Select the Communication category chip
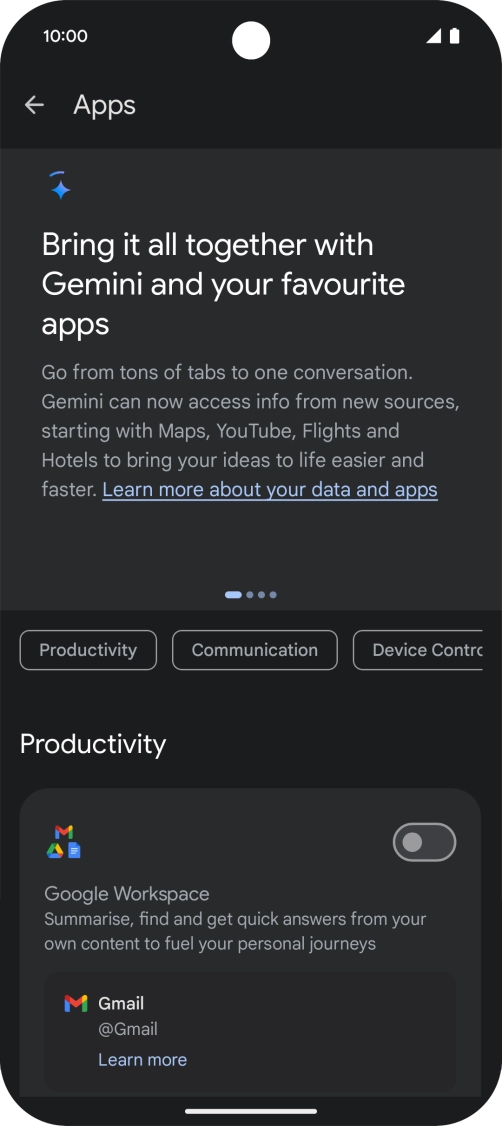This screenshot has height=1126, width=502. 255,650
